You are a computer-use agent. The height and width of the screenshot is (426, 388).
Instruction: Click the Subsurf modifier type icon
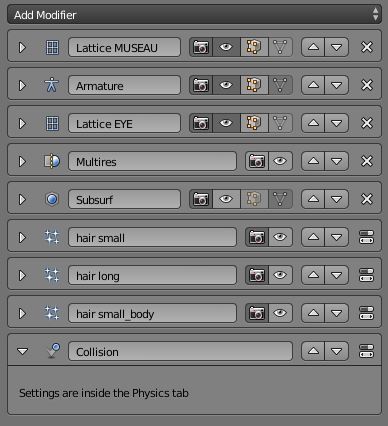(x=52, y=199)
